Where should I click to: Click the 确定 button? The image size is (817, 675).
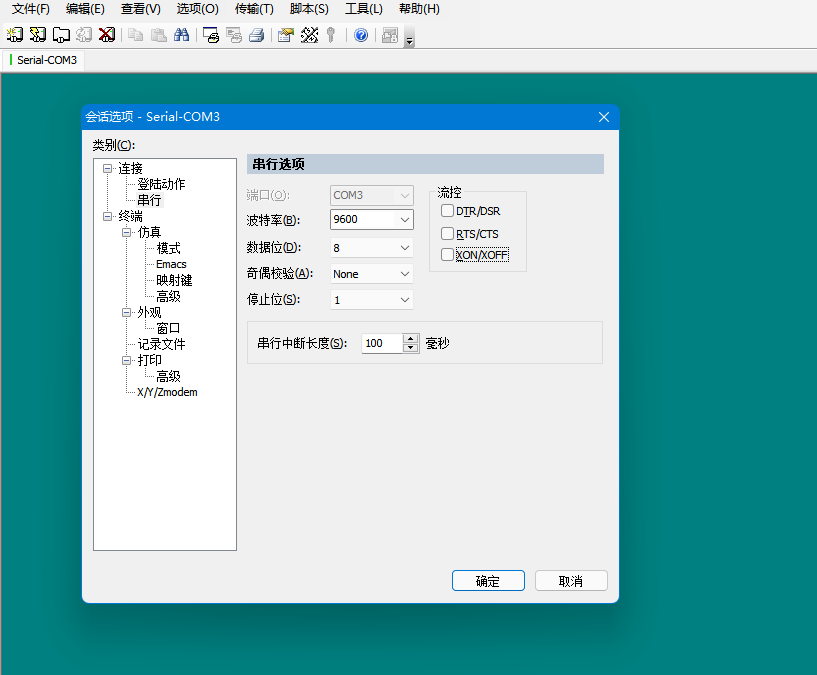488,581
